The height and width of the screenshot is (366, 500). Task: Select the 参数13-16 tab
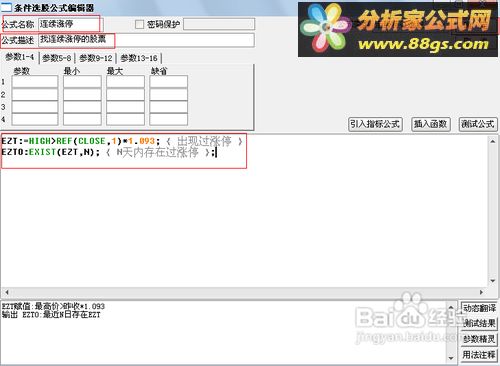(x=139, y=58)
